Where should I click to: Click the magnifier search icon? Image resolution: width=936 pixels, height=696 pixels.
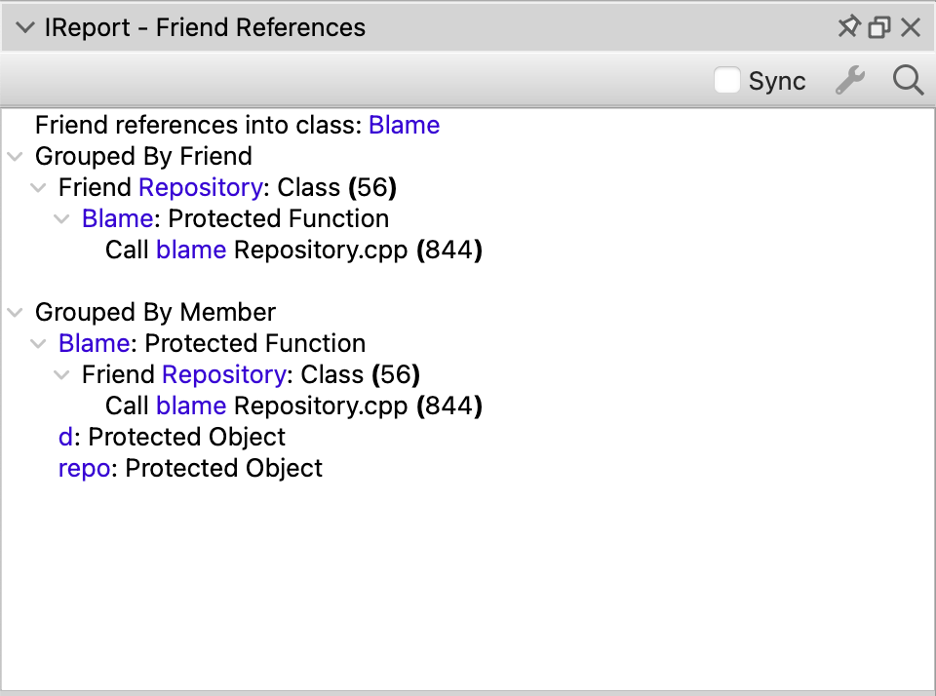click(x=907, y=81)
